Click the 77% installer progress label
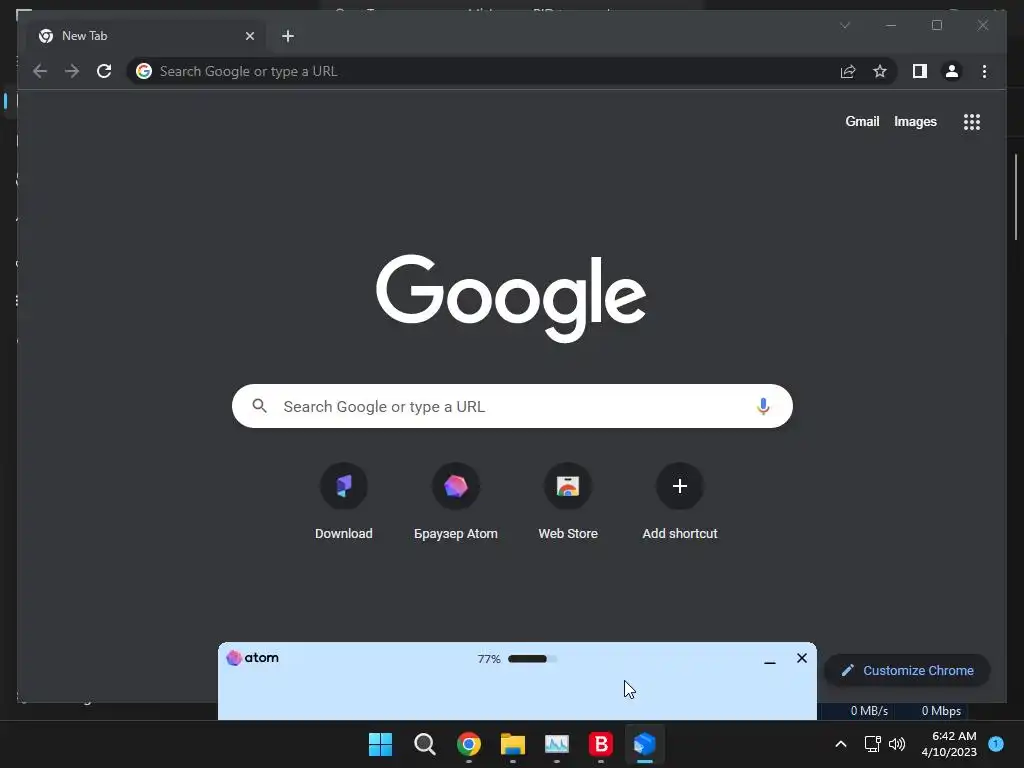Image resolution: width=1024 pixels, height=768 pixels. tap(488, 659)
